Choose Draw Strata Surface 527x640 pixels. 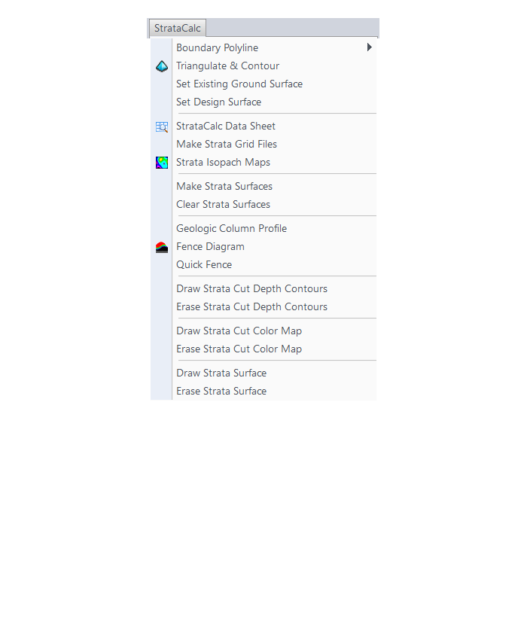[263, 373]
